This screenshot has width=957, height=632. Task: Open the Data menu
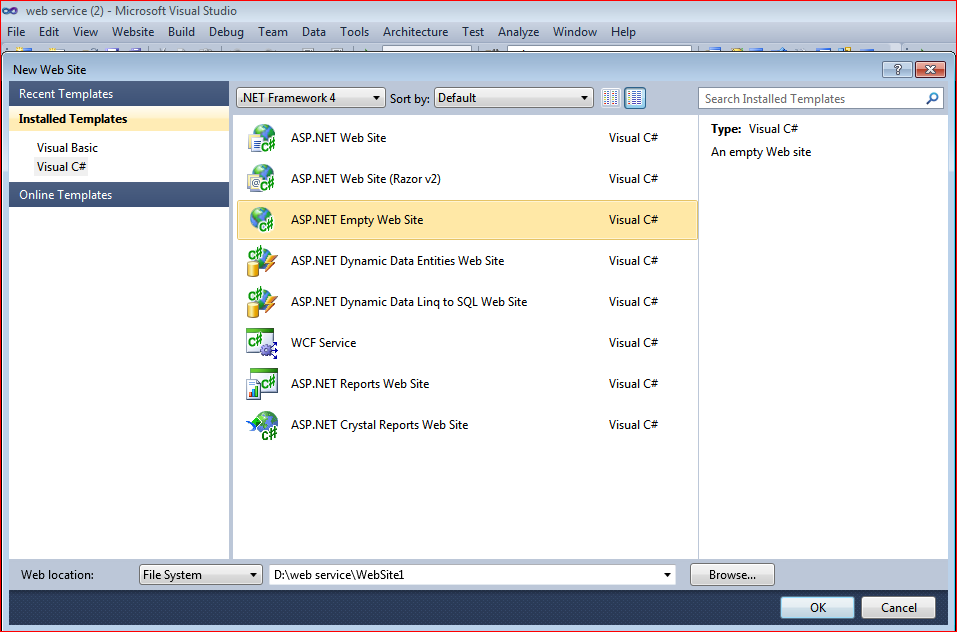(x=314, y=32)
